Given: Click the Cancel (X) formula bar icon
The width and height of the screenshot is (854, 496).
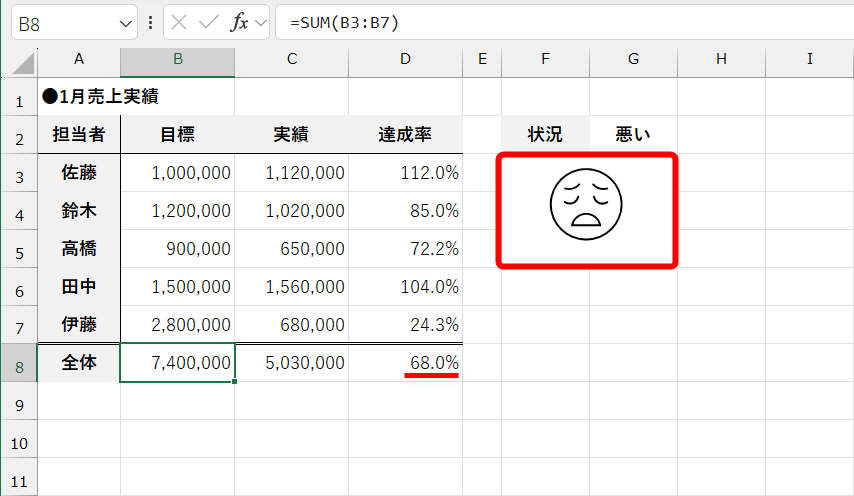Looking at the screenshot, I should point(179,22).
